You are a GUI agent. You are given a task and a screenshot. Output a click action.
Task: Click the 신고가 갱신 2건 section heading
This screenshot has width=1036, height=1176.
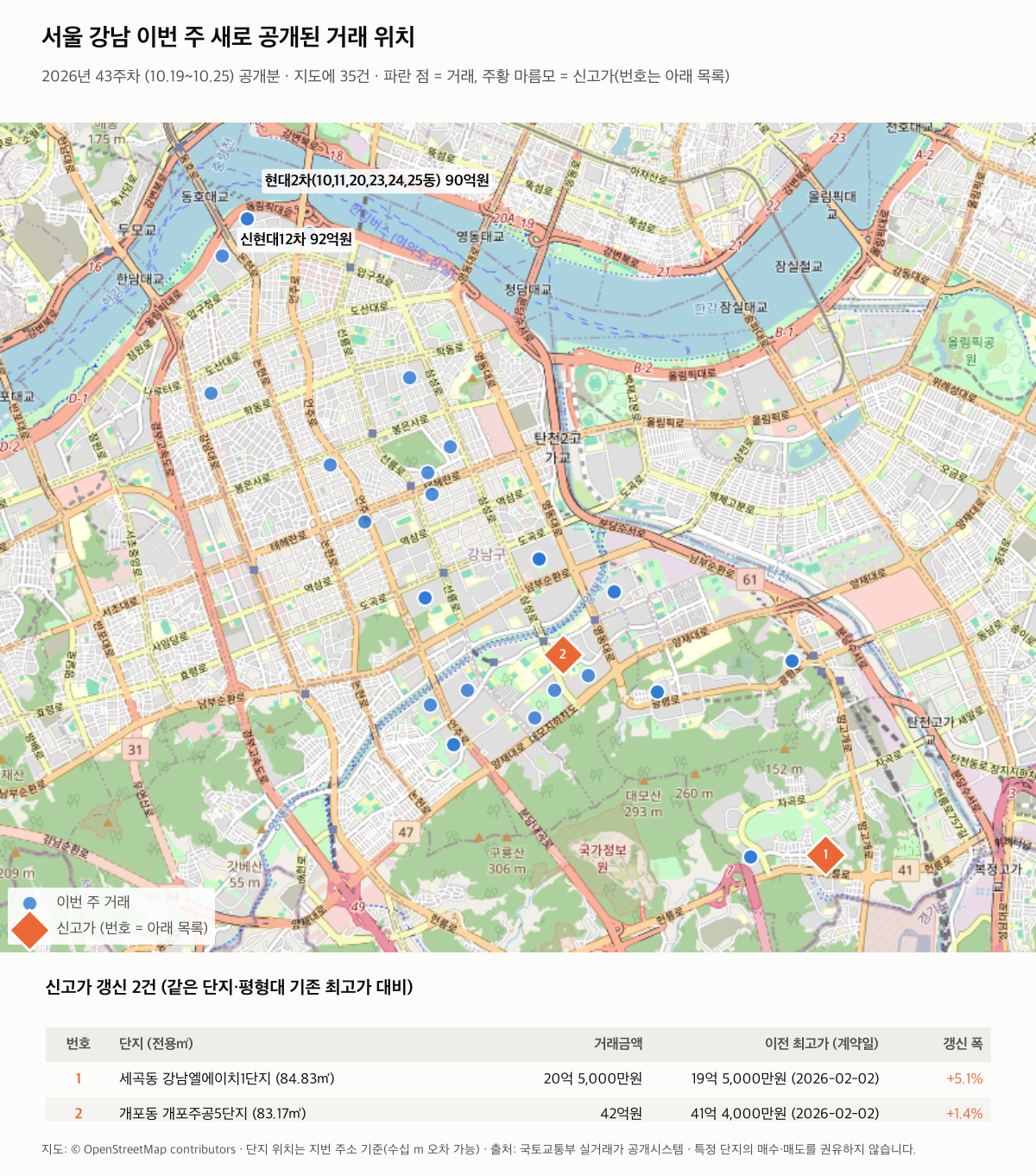(x=229, y=987)
